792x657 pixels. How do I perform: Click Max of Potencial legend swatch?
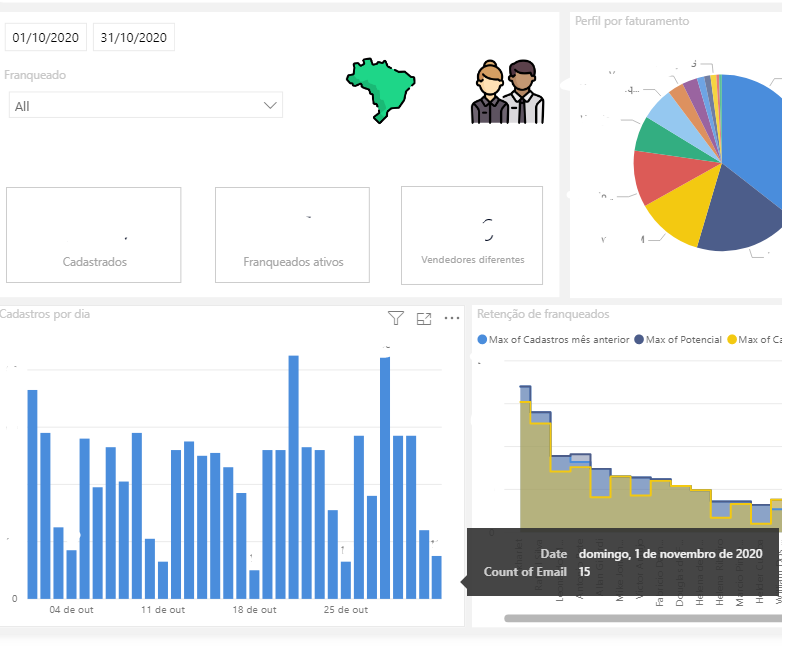639,340
